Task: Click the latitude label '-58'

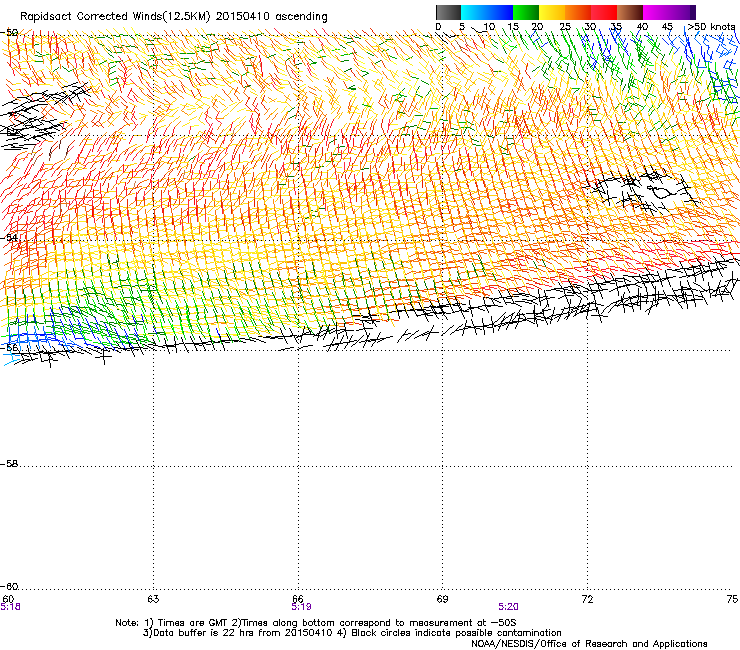Action: 9,464
